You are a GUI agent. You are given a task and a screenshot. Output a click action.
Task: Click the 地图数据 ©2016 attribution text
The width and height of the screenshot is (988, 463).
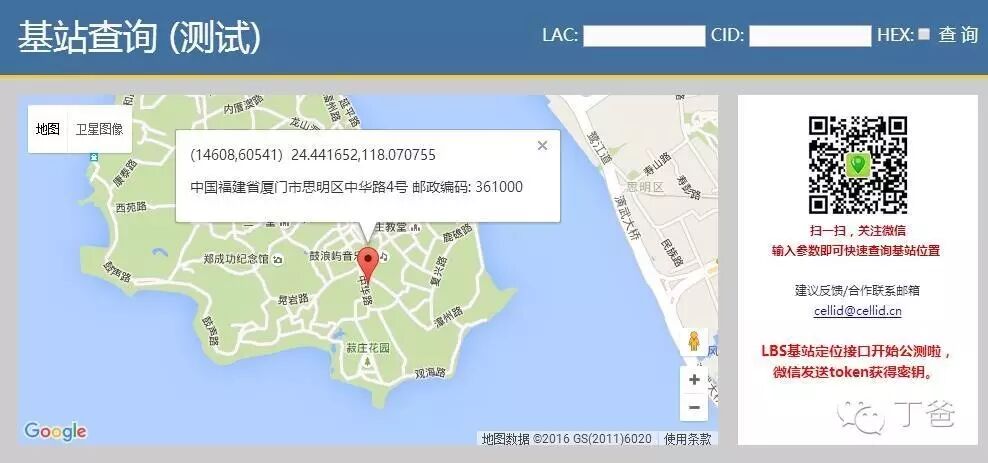click(566, 439)
